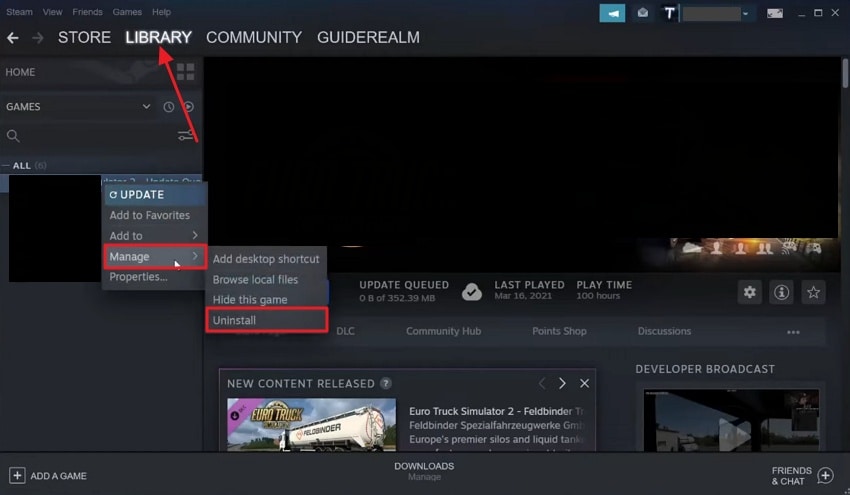The width and height of the screenshot is (850, 495).
Task: Expand the GAMES filter dropdown
Action: 146,106
